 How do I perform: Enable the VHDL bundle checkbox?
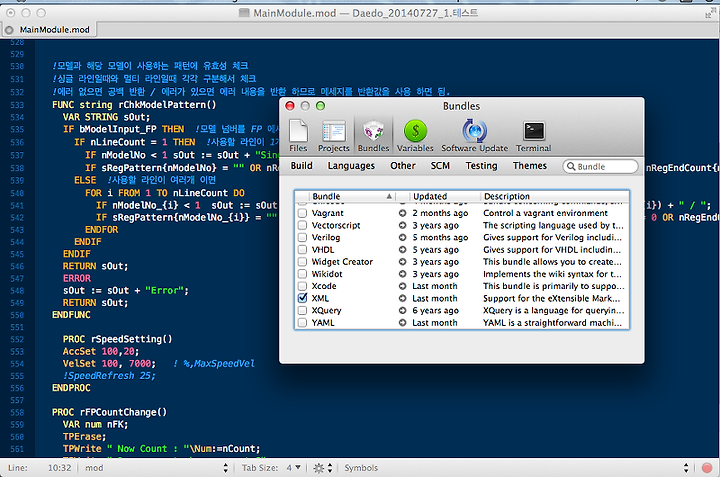pos(302,250)
